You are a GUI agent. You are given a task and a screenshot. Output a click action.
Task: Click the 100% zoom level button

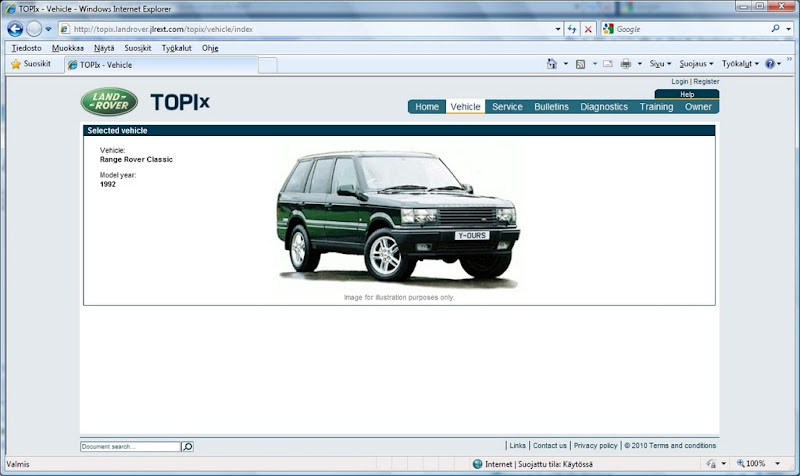point(751,464)
